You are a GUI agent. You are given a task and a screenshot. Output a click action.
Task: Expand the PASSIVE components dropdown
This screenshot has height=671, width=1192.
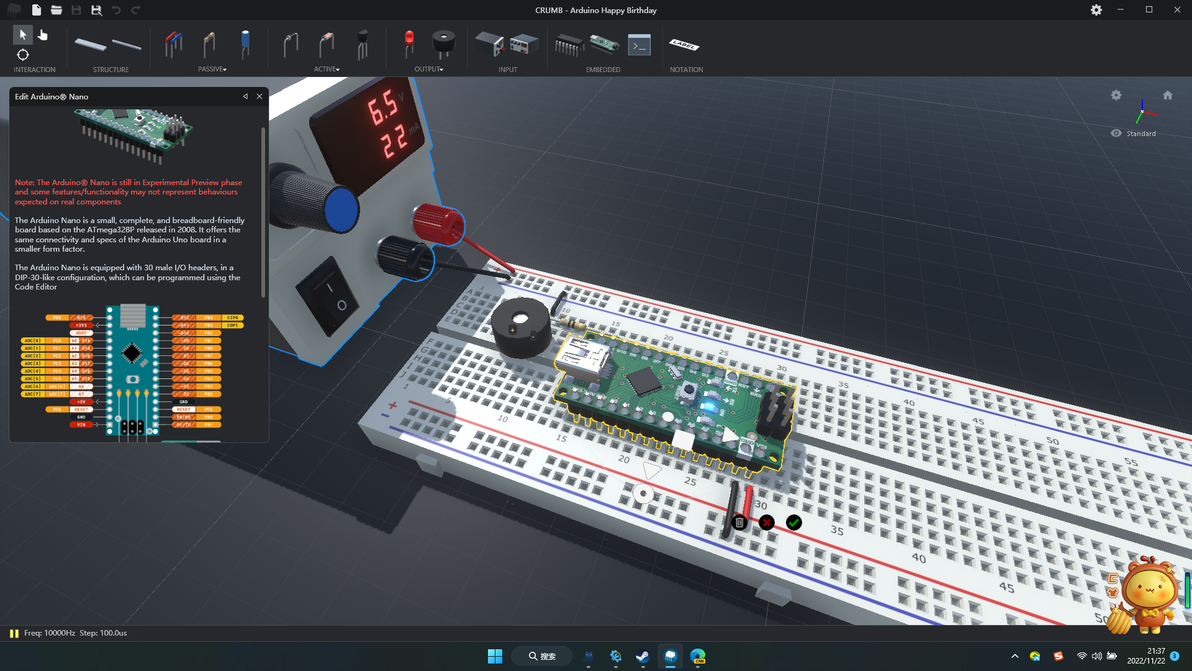[212, 70]
